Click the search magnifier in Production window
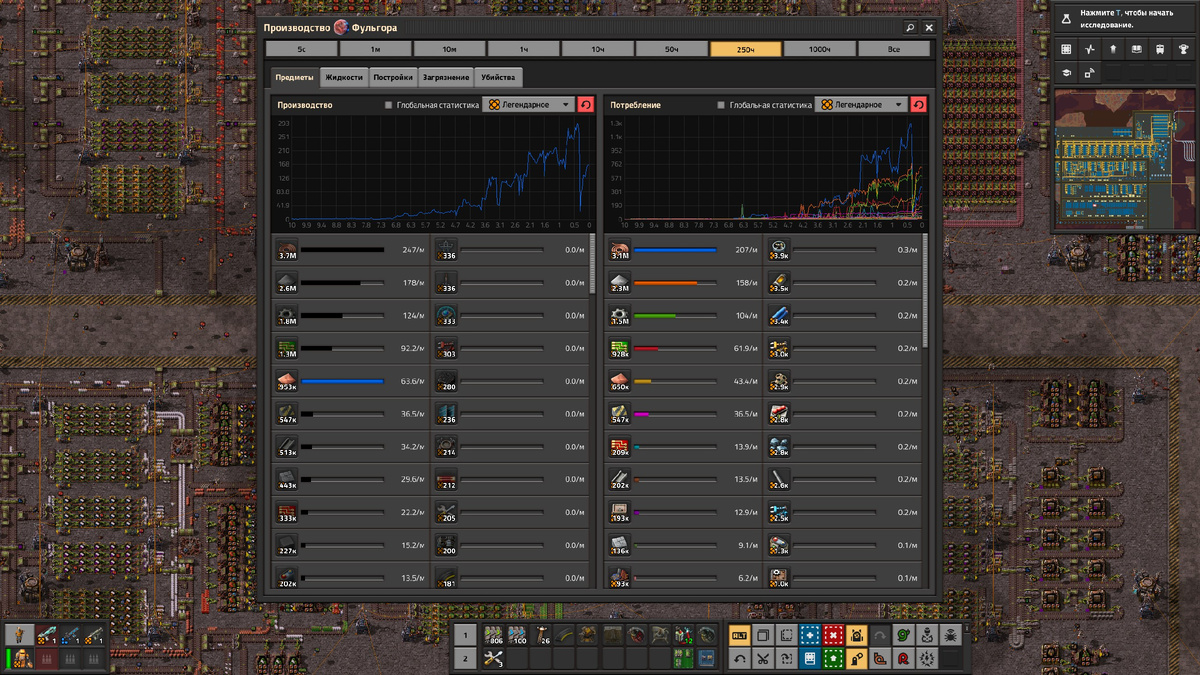 pyautogui.click(x=910, y=28)
